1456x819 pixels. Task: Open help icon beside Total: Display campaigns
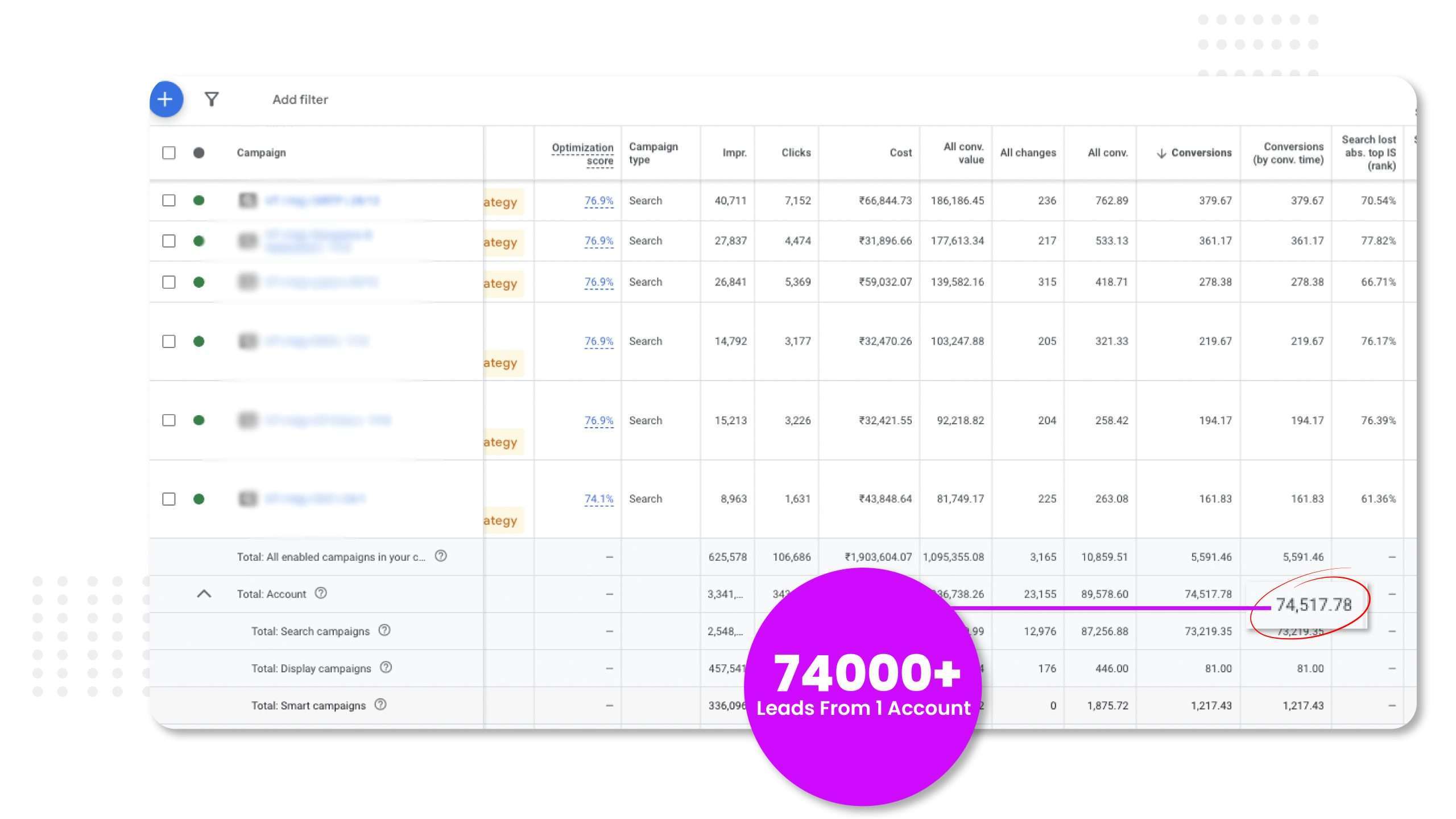(386, 667)
